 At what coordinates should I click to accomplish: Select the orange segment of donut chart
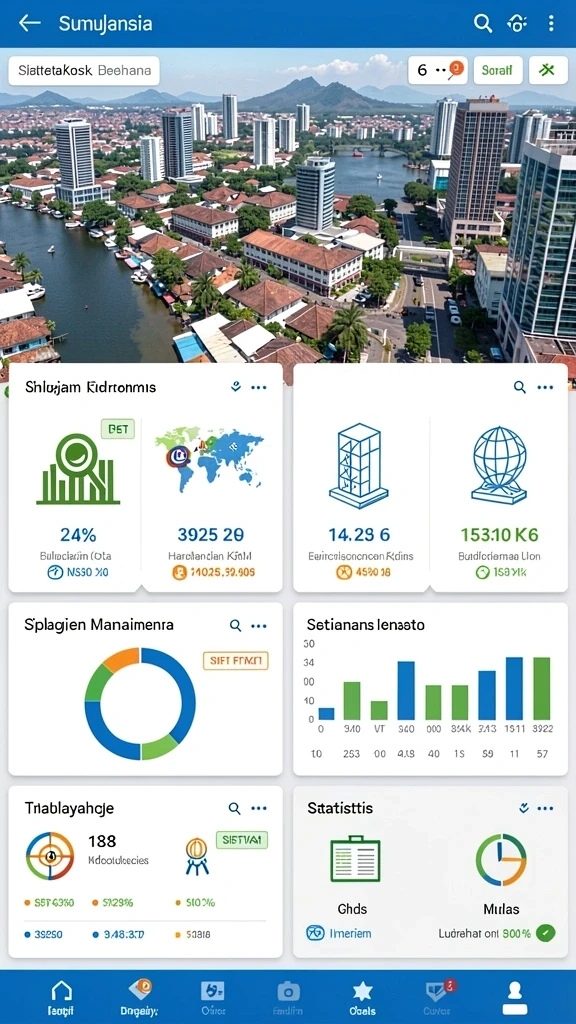click(122, 660)
